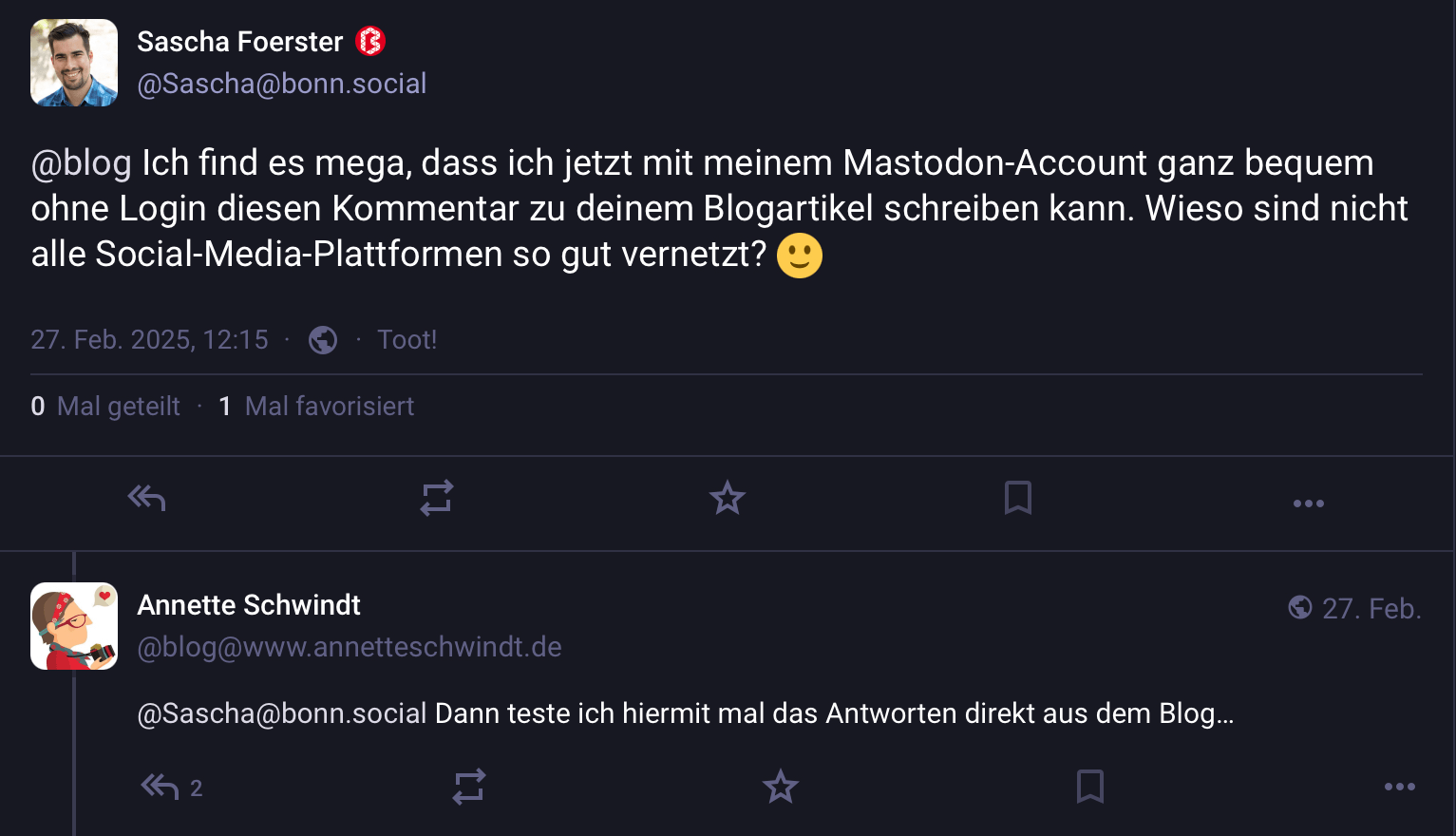
Task: Open more options menu for Annette's reply
Action: point(1400,787)
